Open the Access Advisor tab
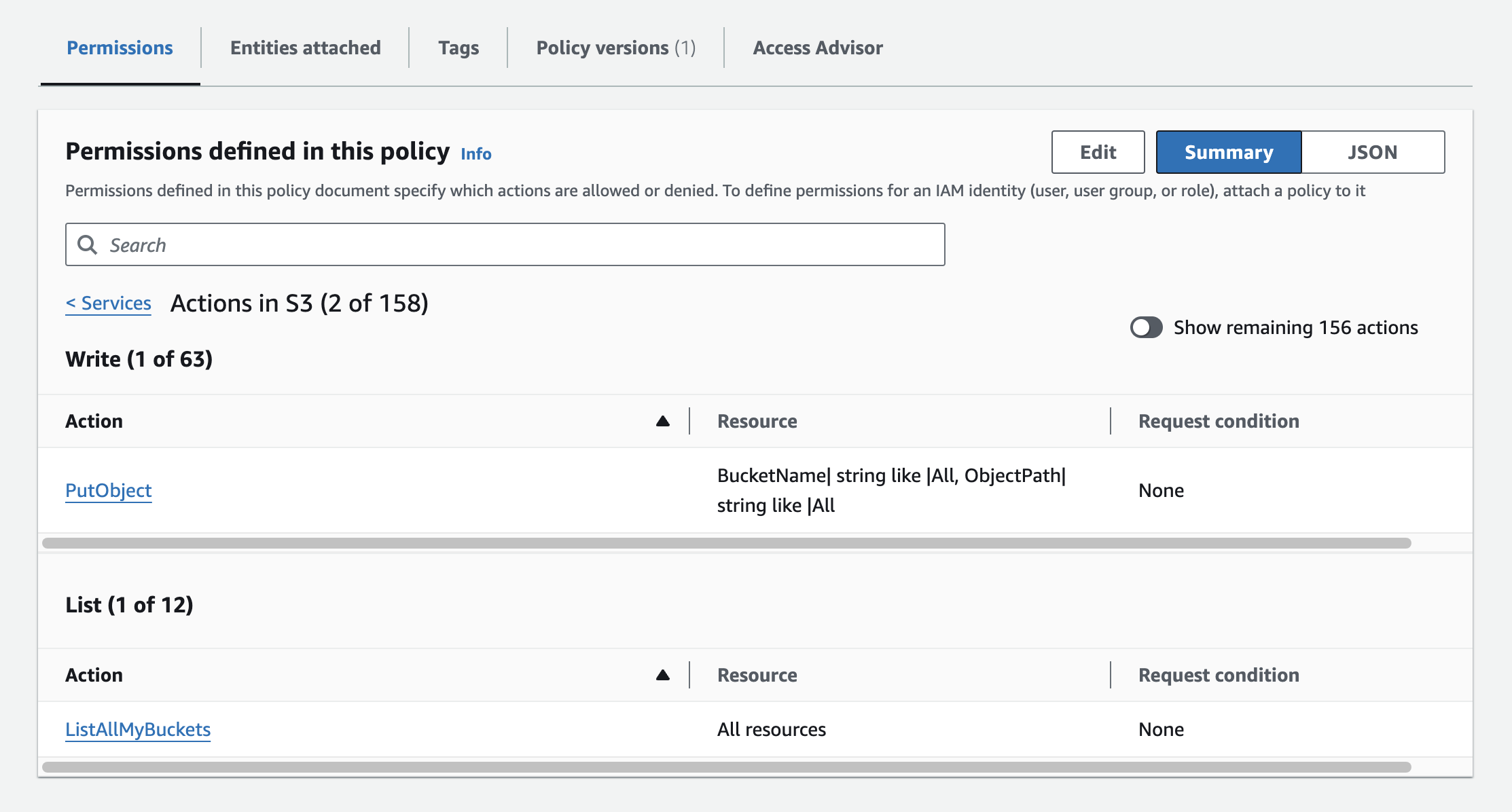This screenshot has height=812, width=1512. pos(817,48)
